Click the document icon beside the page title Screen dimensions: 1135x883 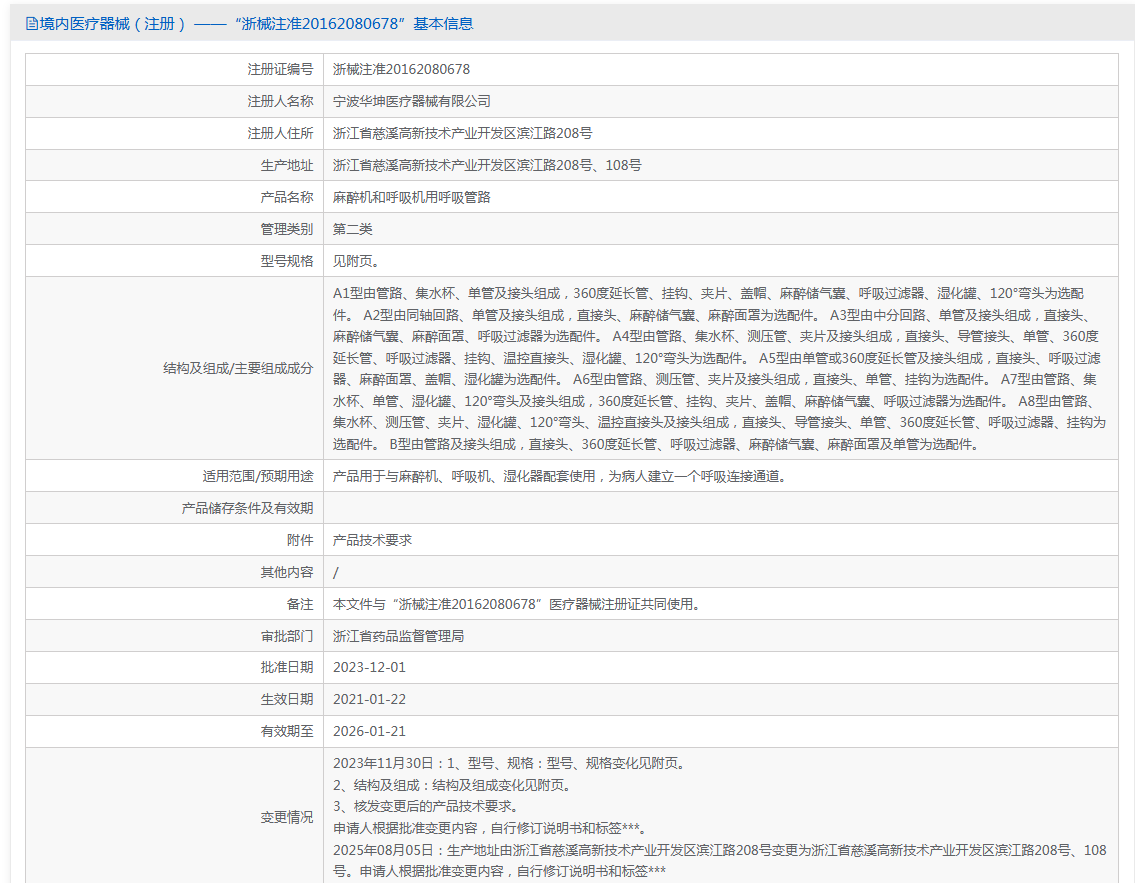pyautogui.click(x=31, y=24)
